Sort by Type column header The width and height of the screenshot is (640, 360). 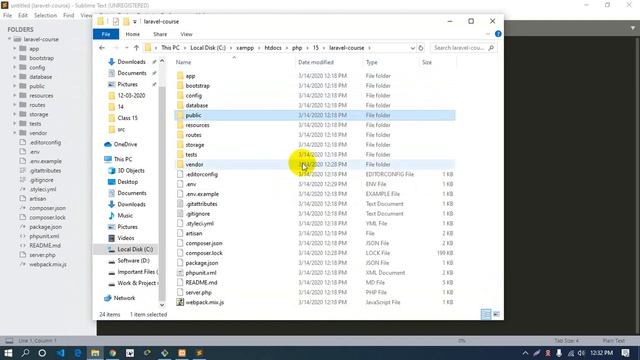coord(371,62)
